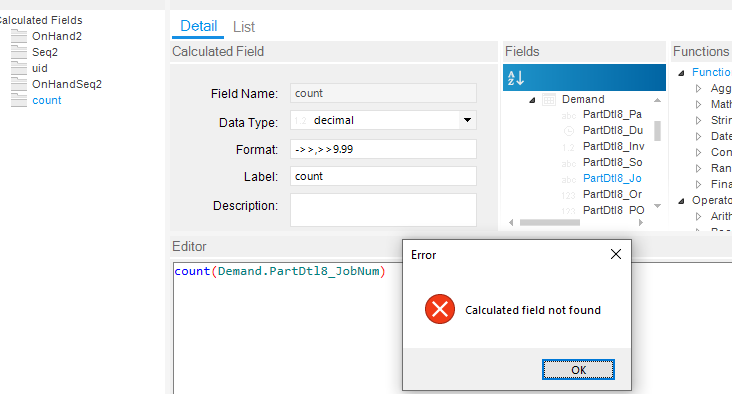
Task: Switch to the List tab
Action: coord(244,27)
